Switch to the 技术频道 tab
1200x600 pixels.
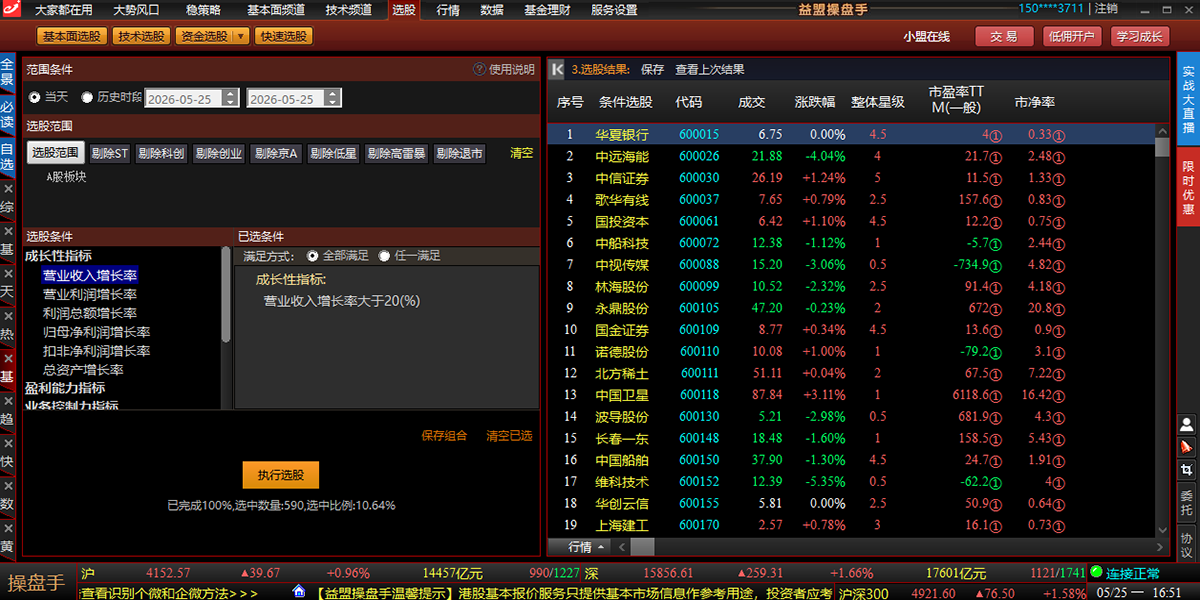[348, 10]
